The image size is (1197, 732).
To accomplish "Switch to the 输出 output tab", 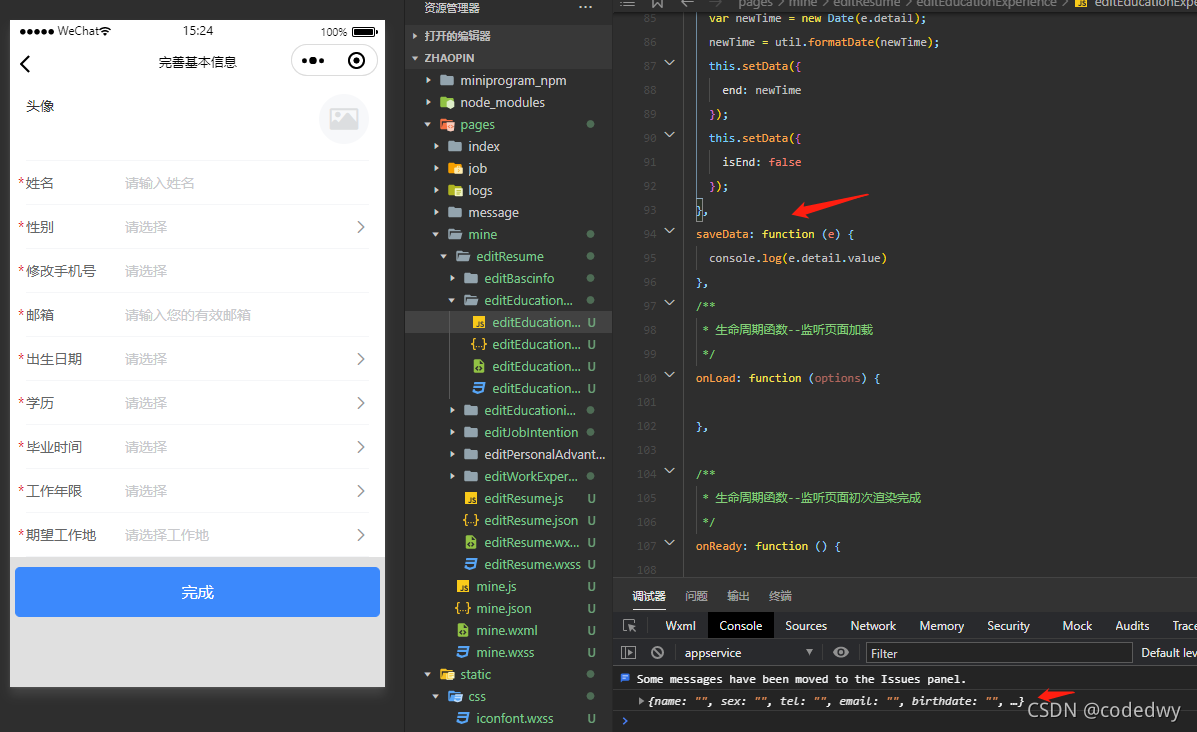I will (x=738, y=596).
